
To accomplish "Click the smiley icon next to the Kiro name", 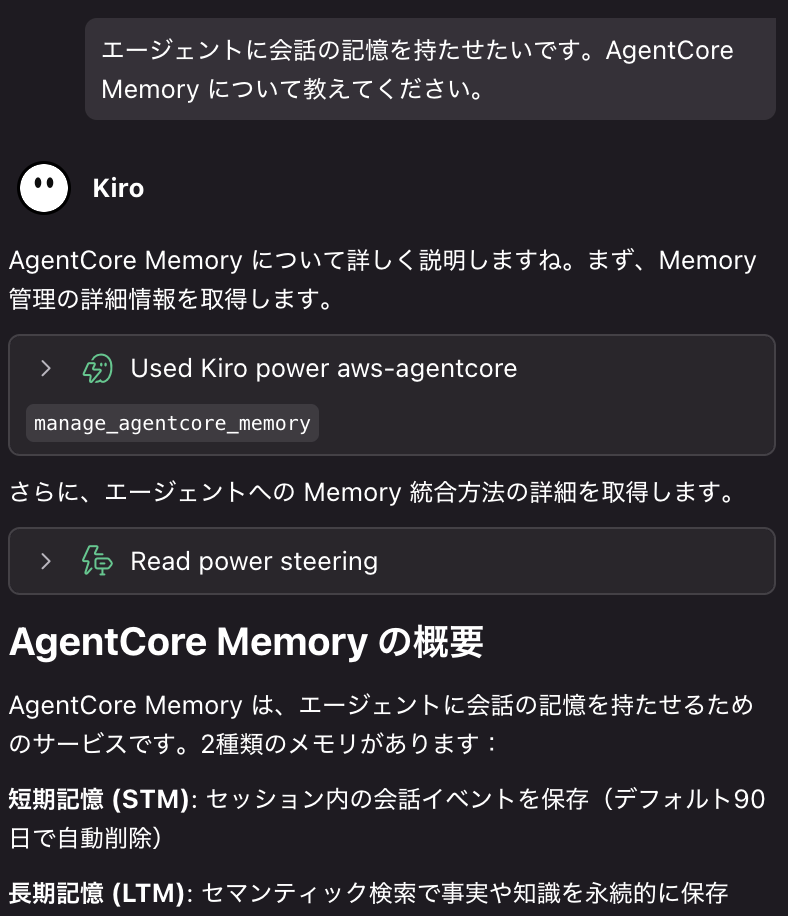I will (x=42, y=187).
